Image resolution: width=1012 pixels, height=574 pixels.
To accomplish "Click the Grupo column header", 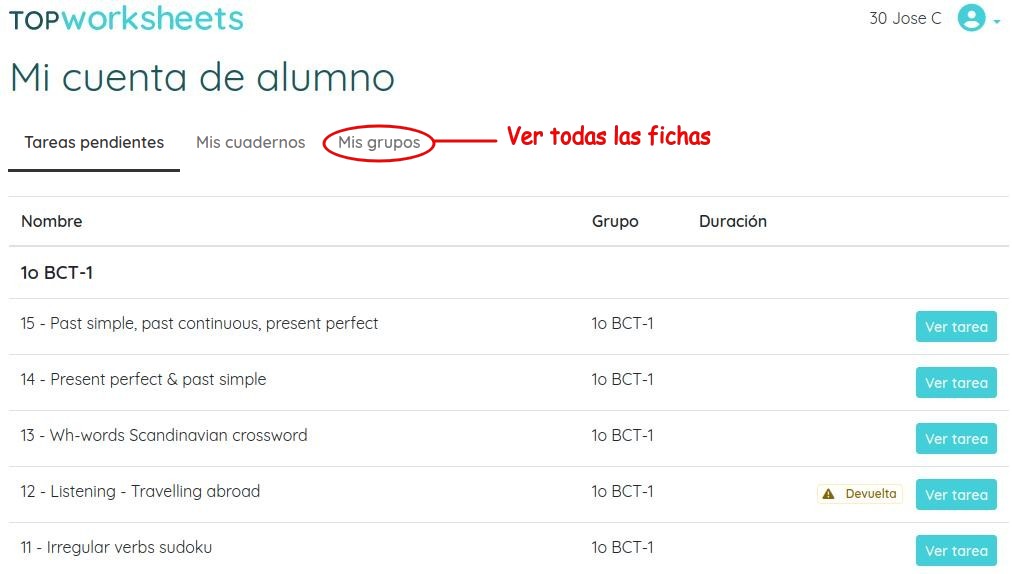I will 615,221.
